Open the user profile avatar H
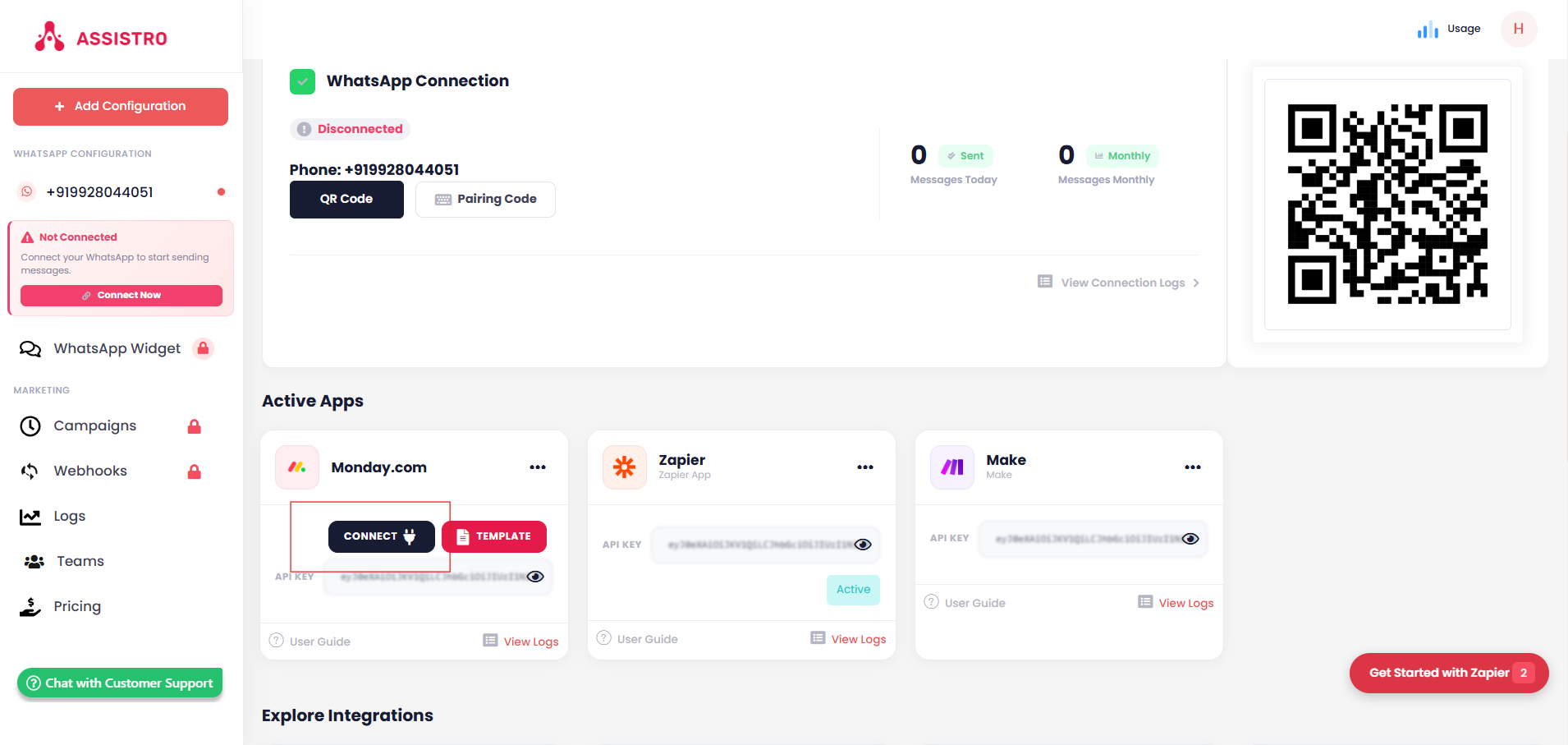The height and width of the screenshot is (745, 1568). tap(1518, 29)
